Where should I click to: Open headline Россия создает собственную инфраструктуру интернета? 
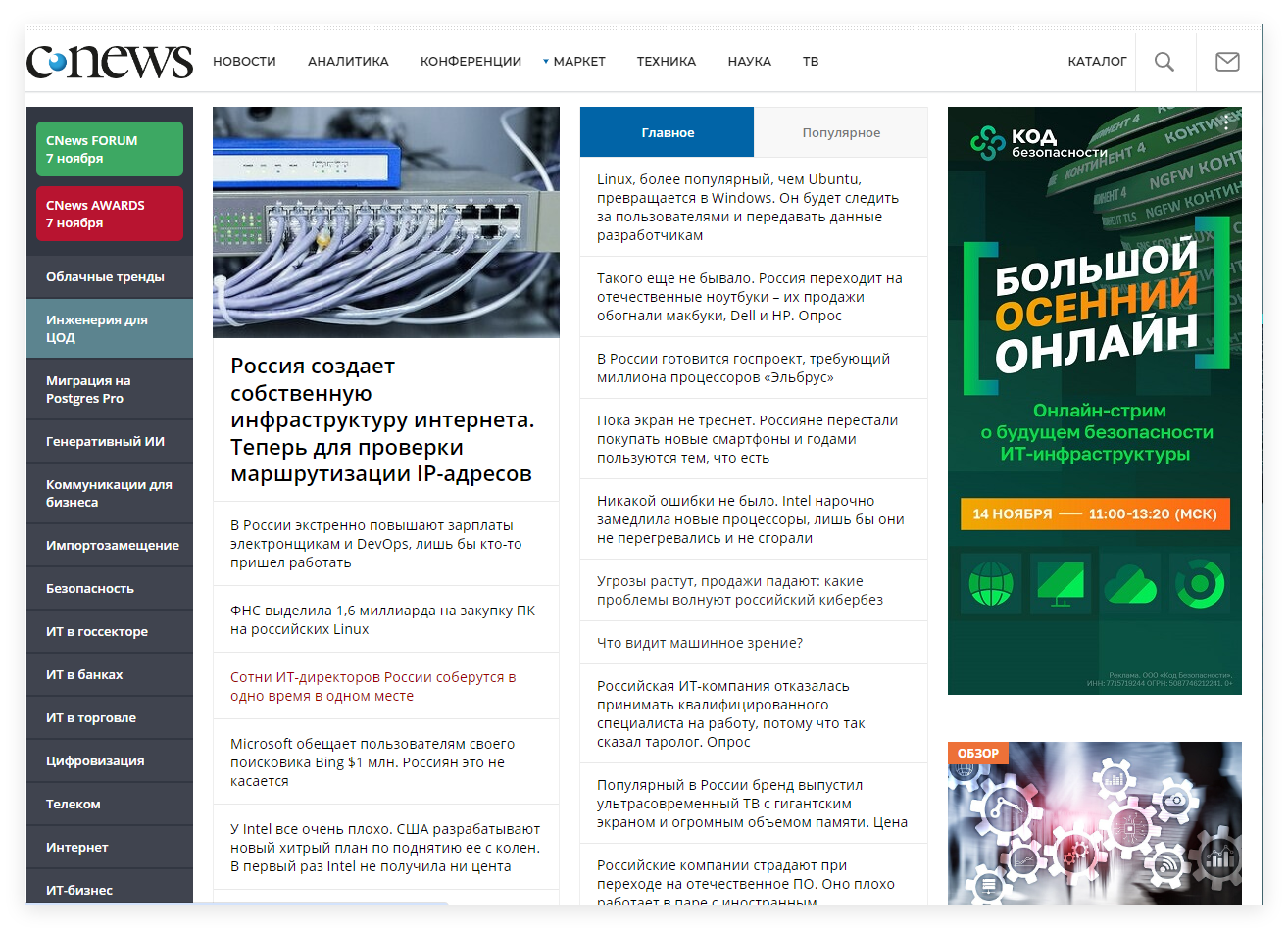tap(382, 419)
